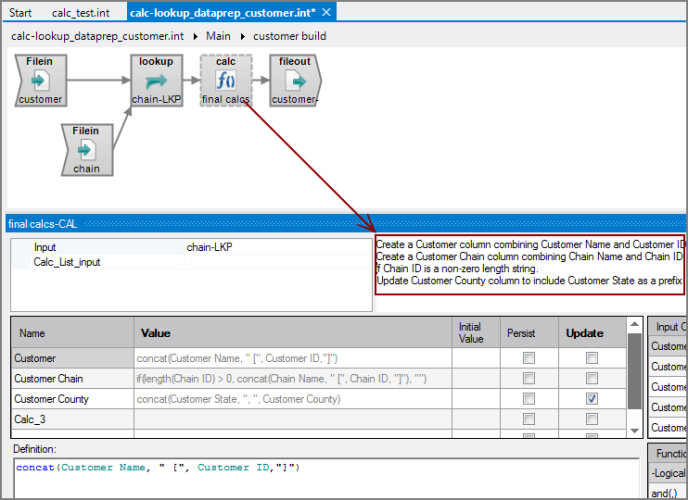Select the Filein customer node icon
Viewport: 688px width, 500px height.
tap(40, 81)
